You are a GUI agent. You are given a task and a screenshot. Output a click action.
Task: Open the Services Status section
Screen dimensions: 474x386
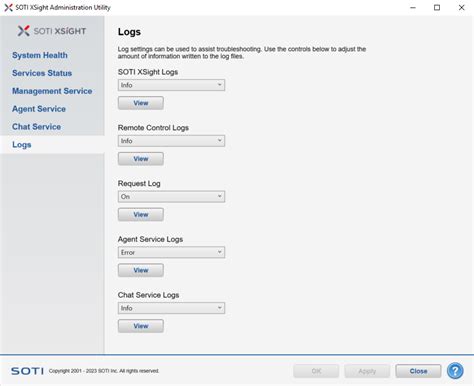point(42,73)
